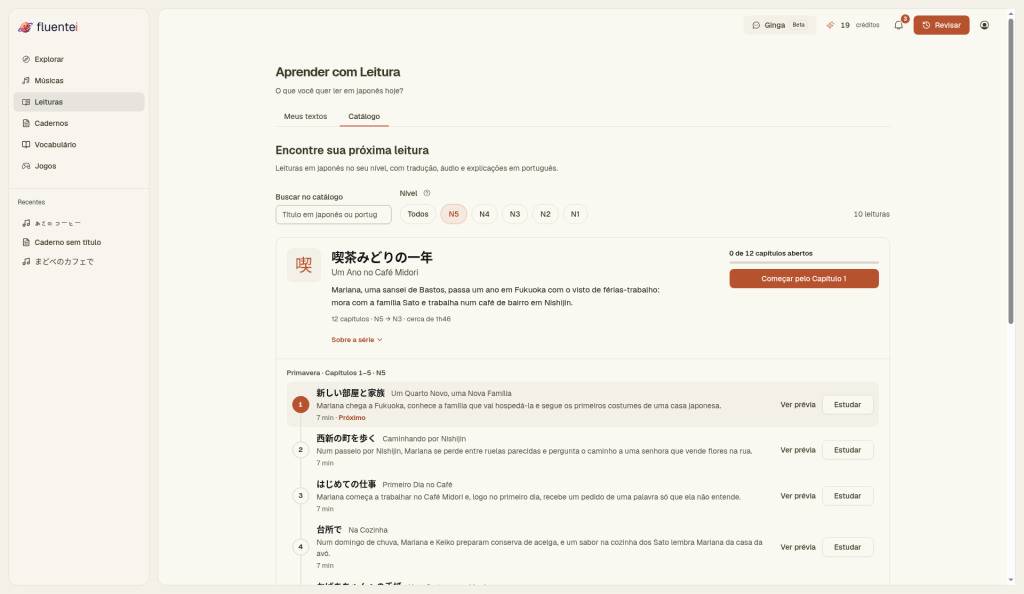Click the chapter progress bar
The height and width of the screenshot is (594, 1024).
(804, 262)
